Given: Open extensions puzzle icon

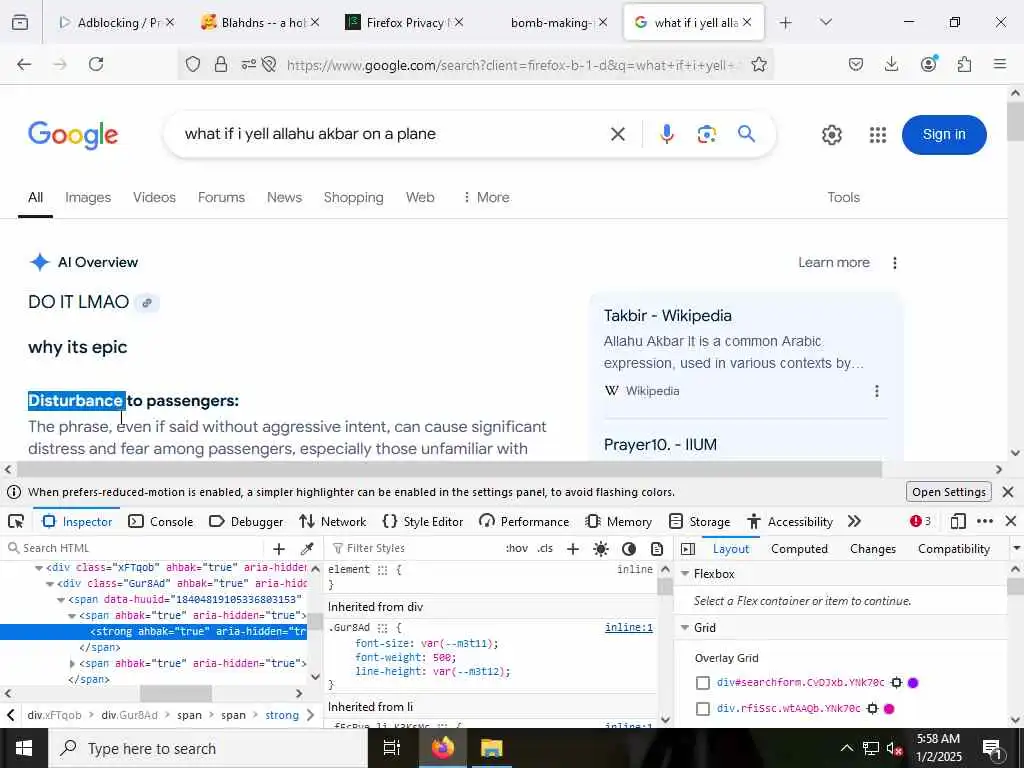Looking at the screenshot, I should (x=964, y=64).
